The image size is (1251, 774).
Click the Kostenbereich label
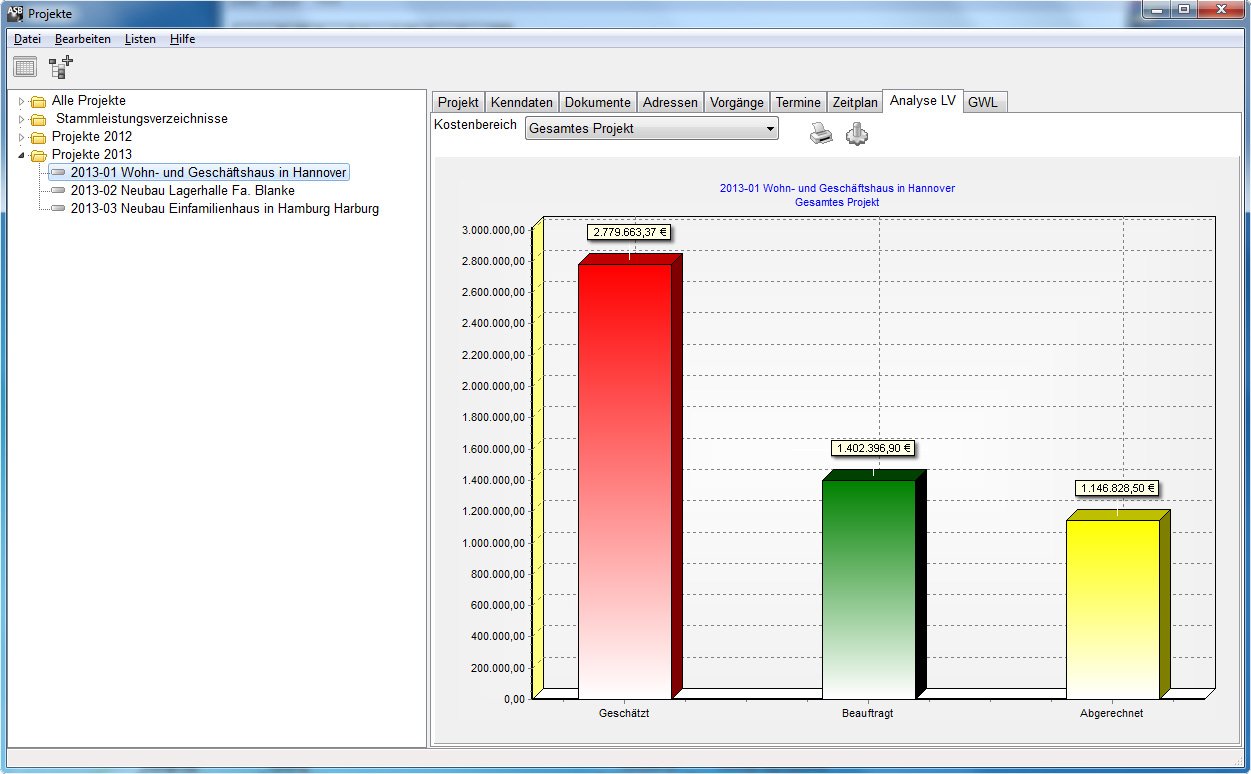tap(476, 125)
